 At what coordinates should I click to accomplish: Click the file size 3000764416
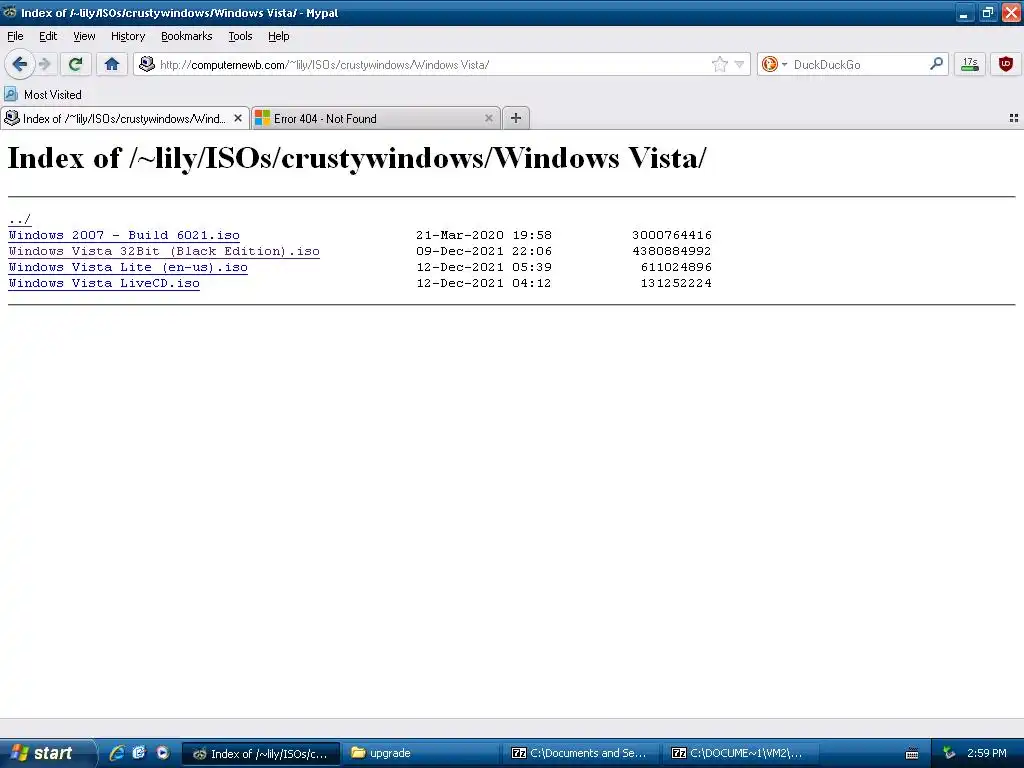pyautogui.click(x=672, y=235)
